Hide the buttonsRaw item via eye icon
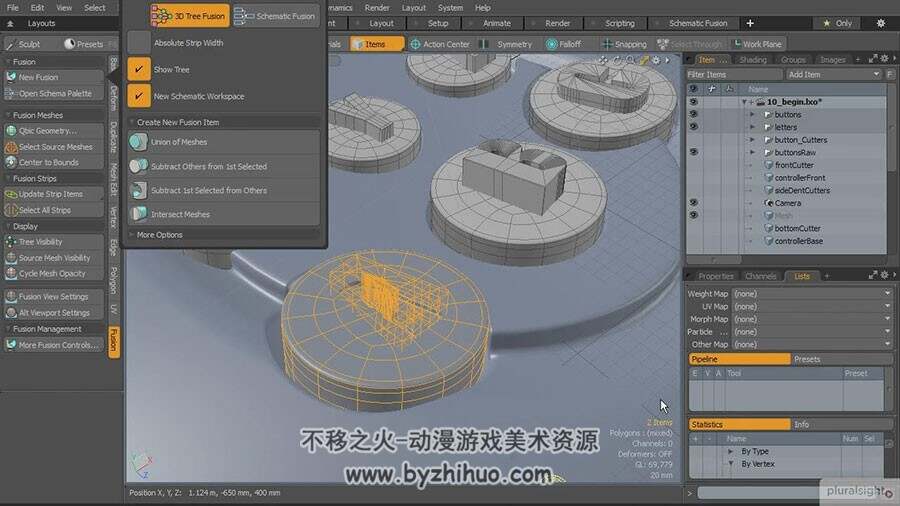900x506 pixels. point(693,152)
